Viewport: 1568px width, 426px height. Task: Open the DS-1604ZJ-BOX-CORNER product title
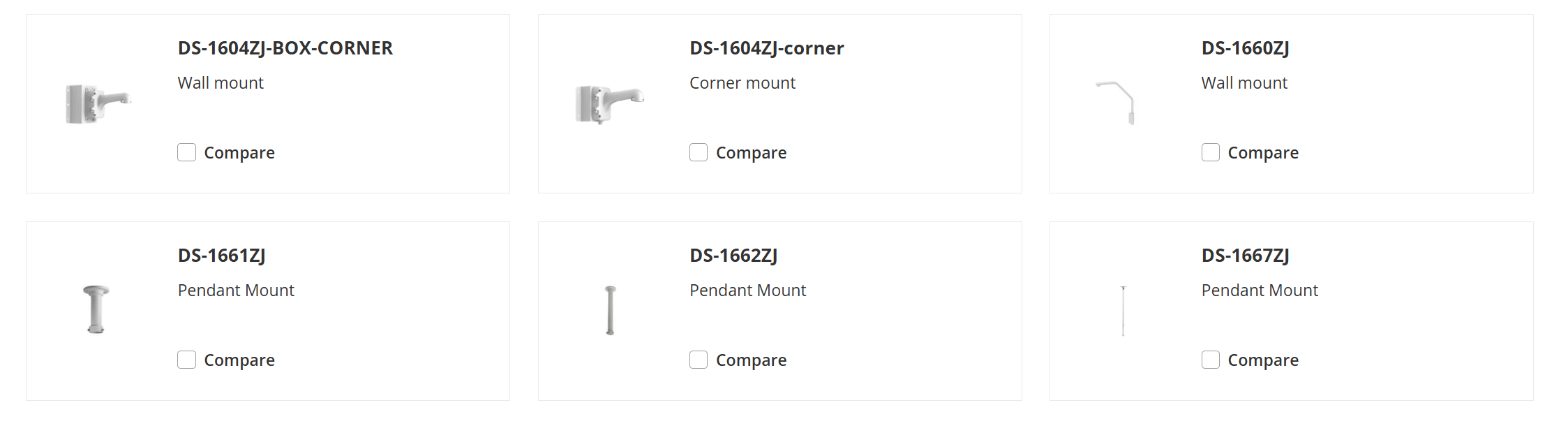(x=285, y=48)
